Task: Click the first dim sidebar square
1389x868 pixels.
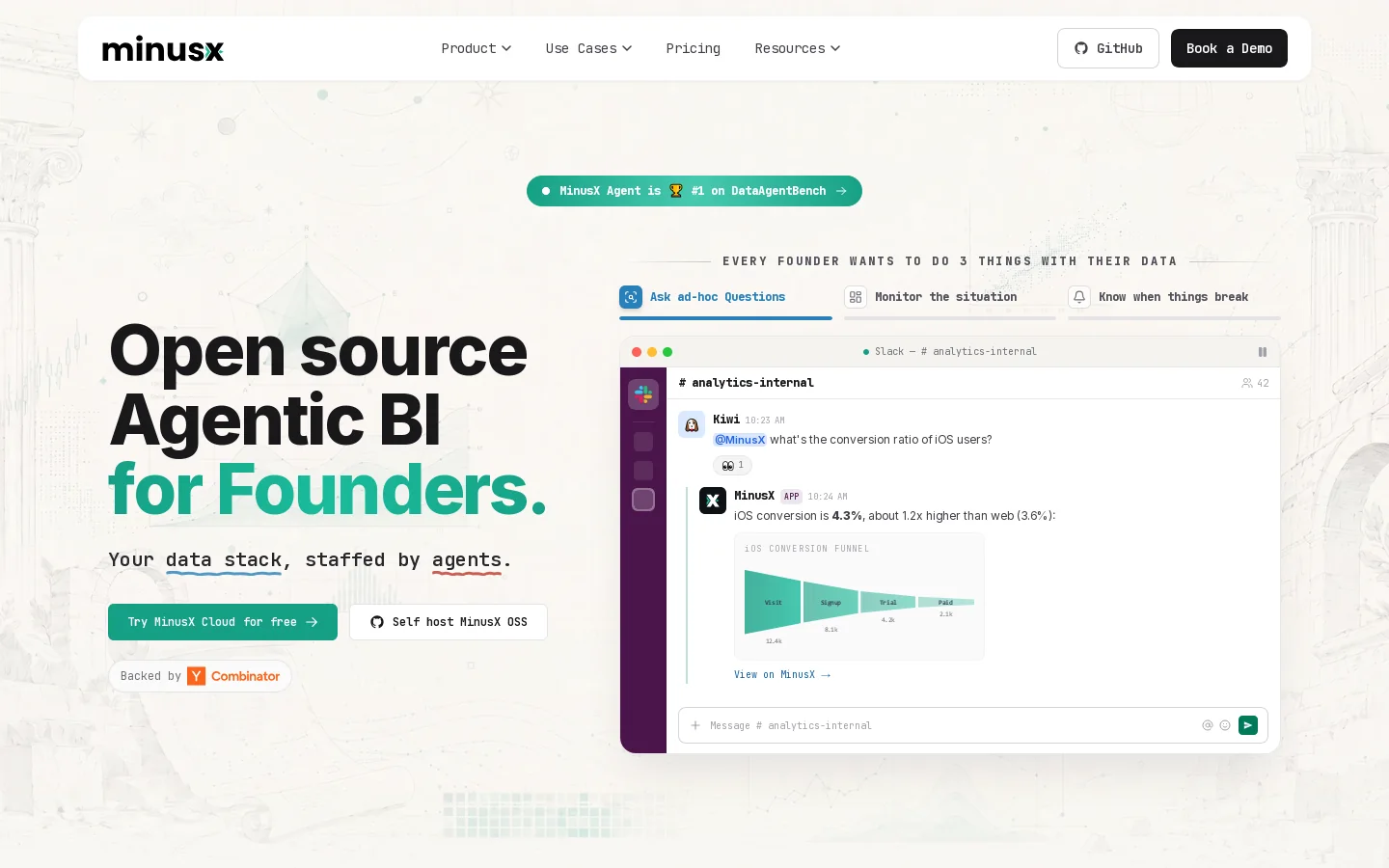Action: [x=643, y=442]
